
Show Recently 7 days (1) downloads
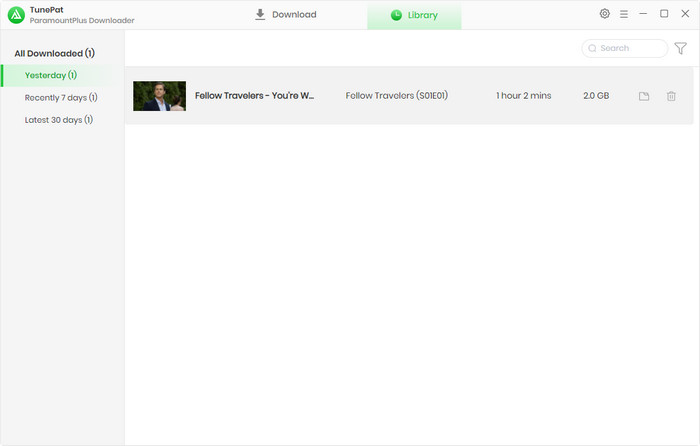61,98
